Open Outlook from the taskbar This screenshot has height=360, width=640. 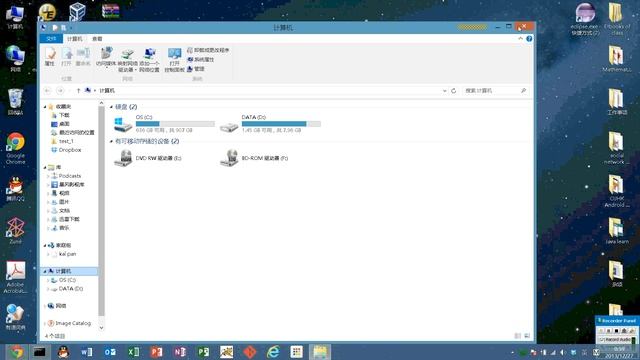(110, 352)
